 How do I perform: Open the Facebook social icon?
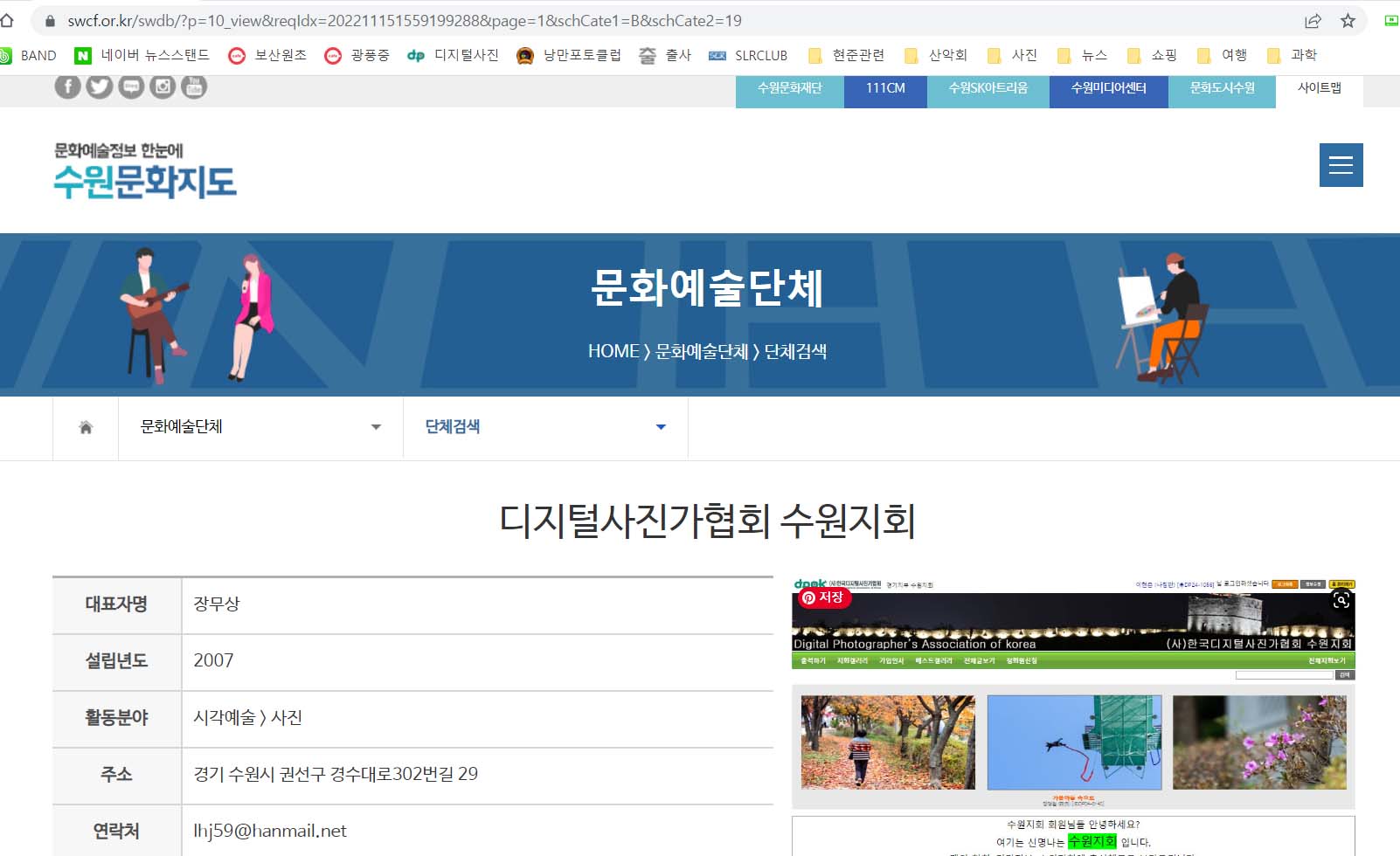[68, 86]
